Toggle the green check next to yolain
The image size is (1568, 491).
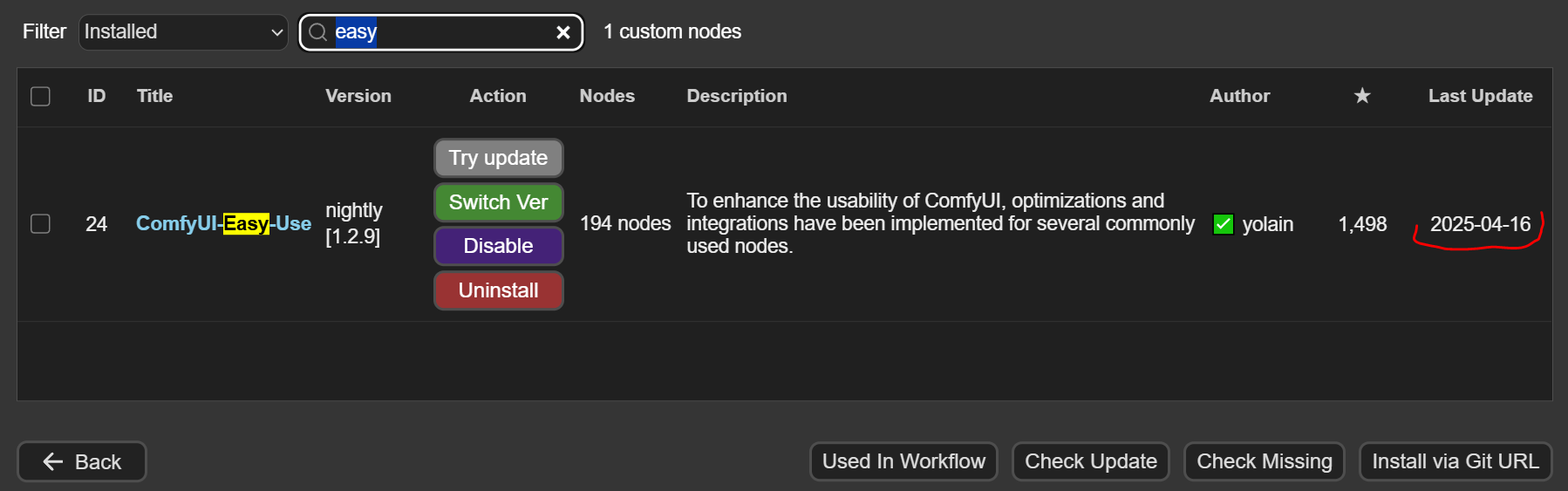pos(1224,224)
